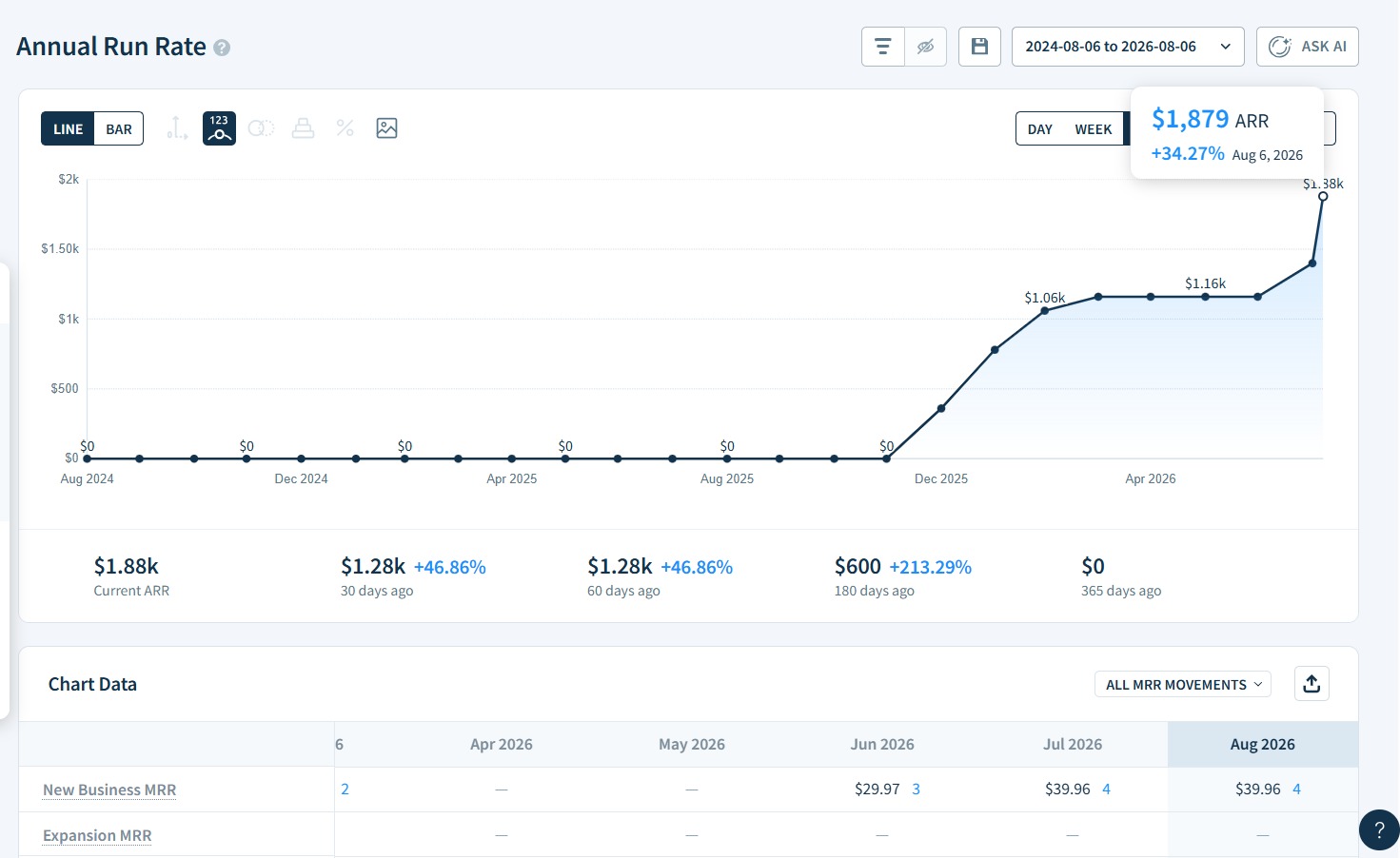Click the $29.97 cell in Jun 2026
The height and width of the screenshot is (858, 1400).
point(877,790)
